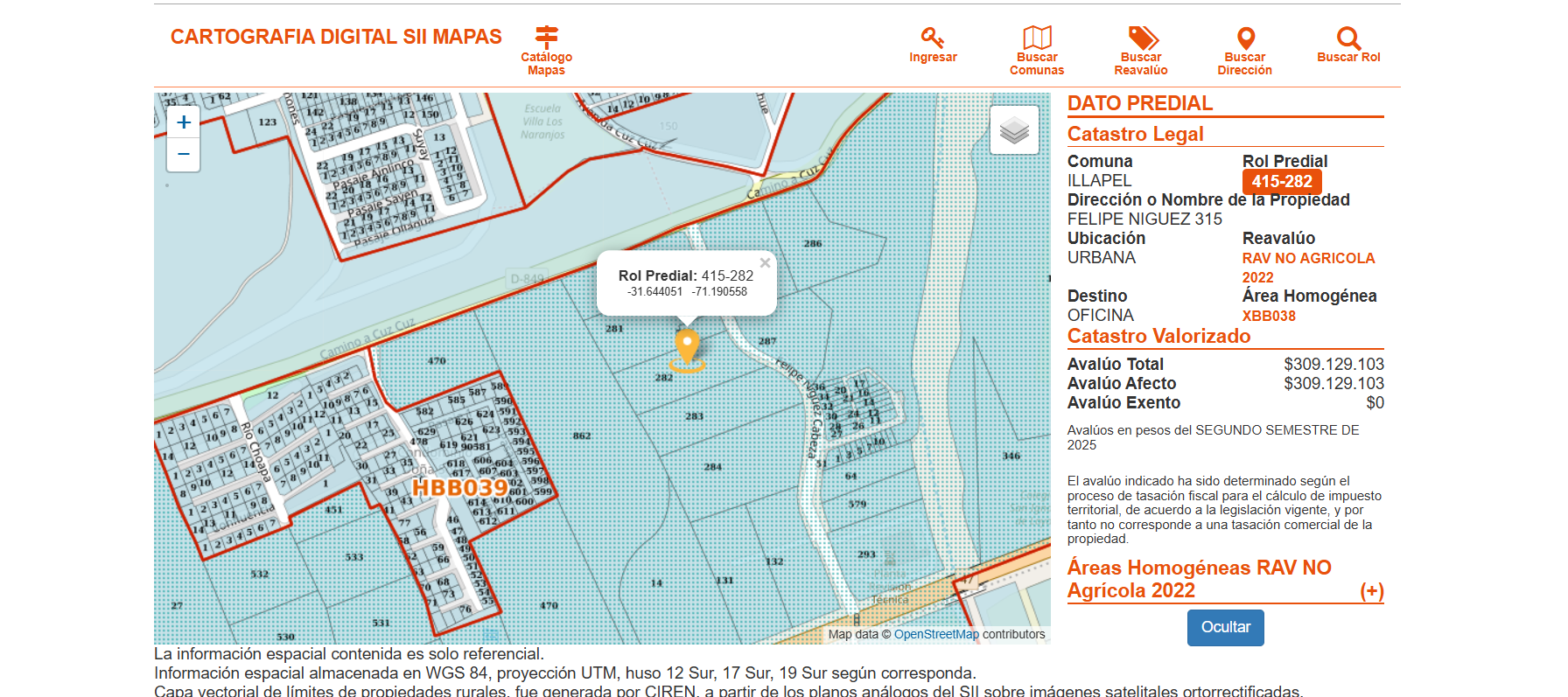Click the Ingresar key icon

click(x=933, y=38)
